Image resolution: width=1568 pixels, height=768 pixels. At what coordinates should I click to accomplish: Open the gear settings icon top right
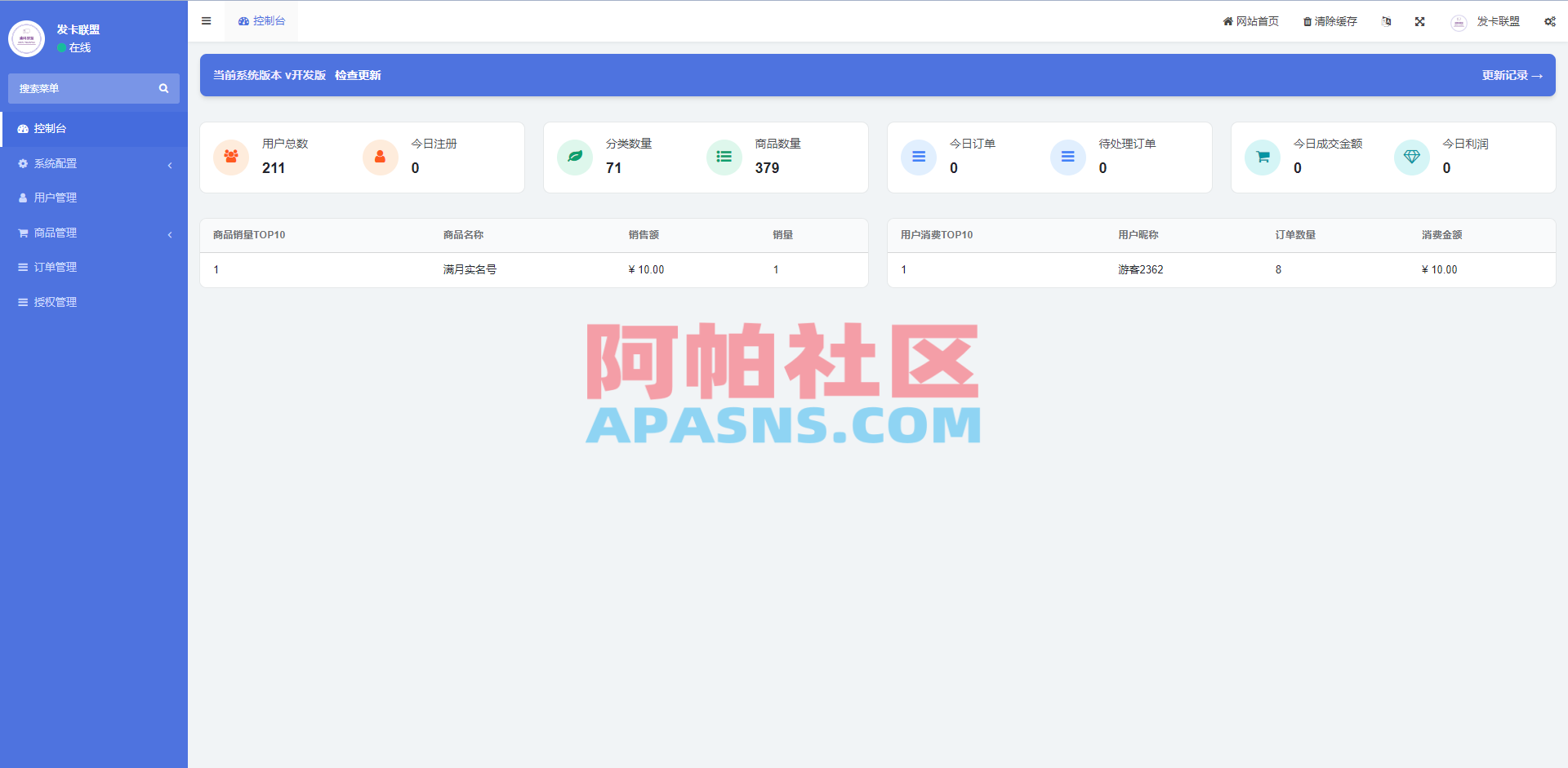click(1549, 21)
